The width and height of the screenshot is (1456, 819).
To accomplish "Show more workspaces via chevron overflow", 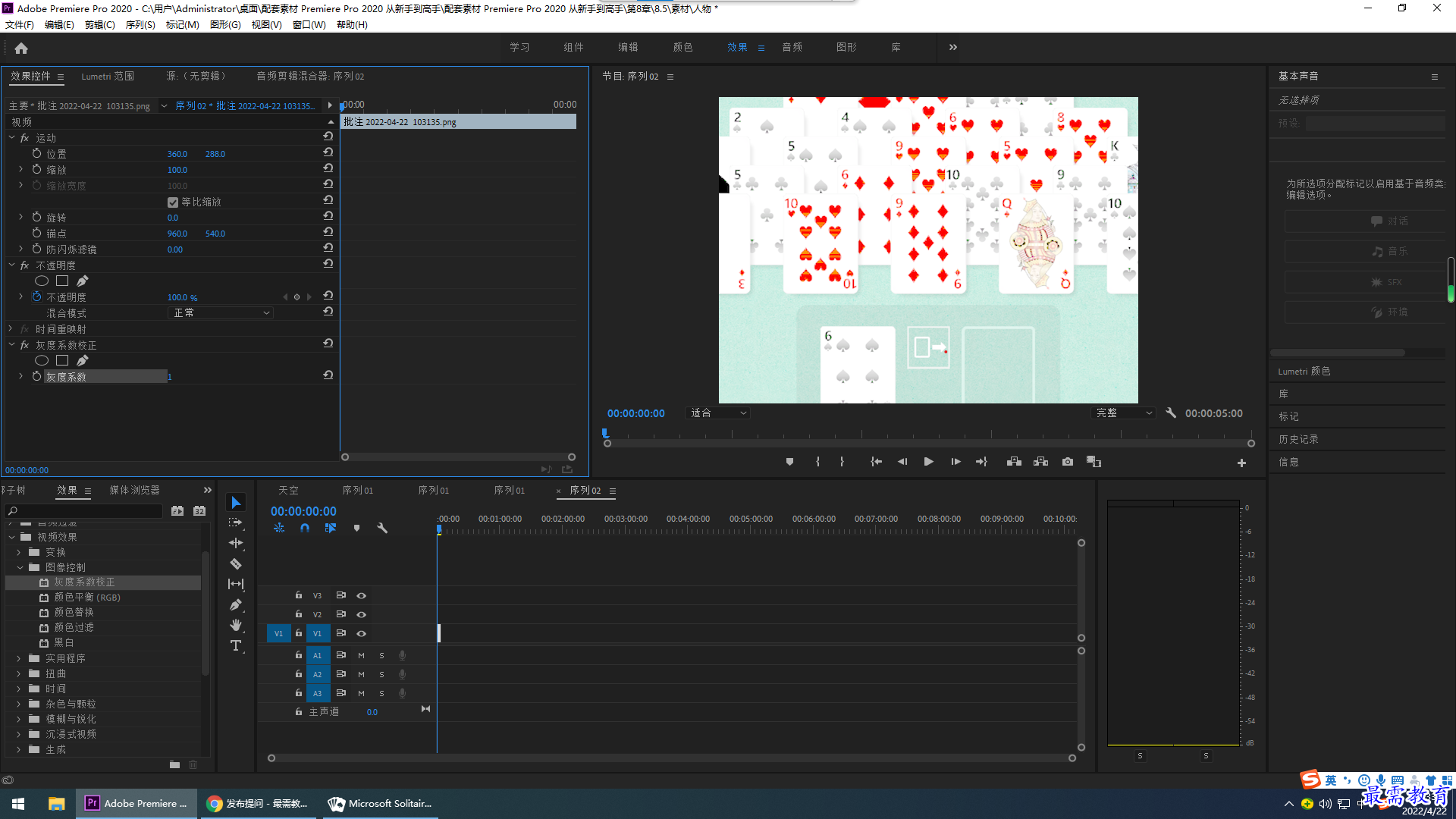I will coord(953,47).
